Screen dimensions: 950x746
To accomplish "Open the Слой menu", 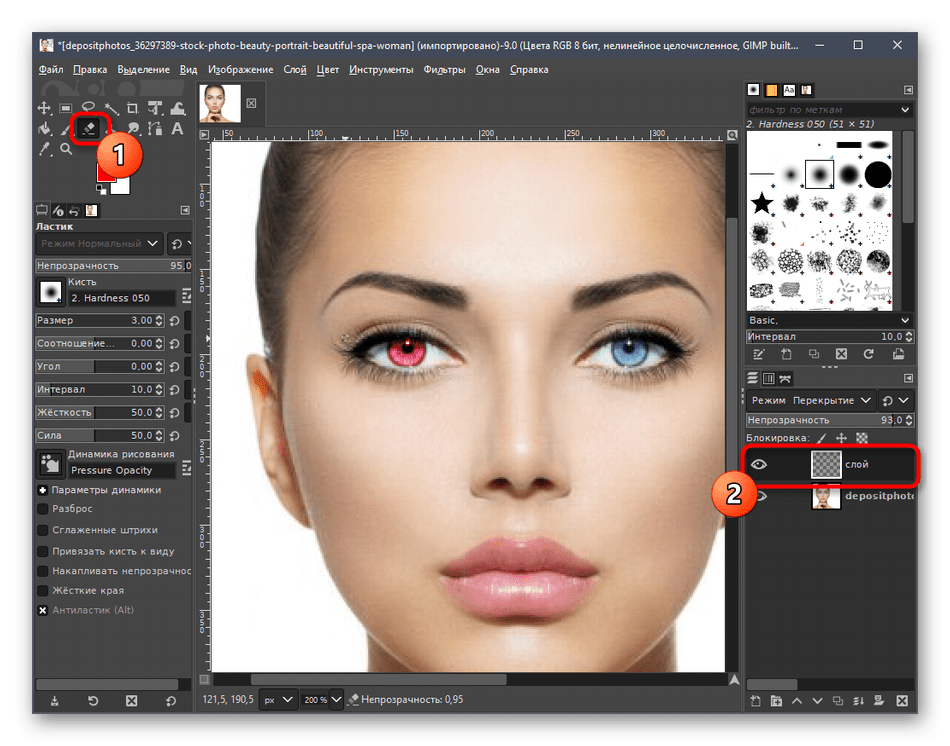I will click(x=294, y=70).
